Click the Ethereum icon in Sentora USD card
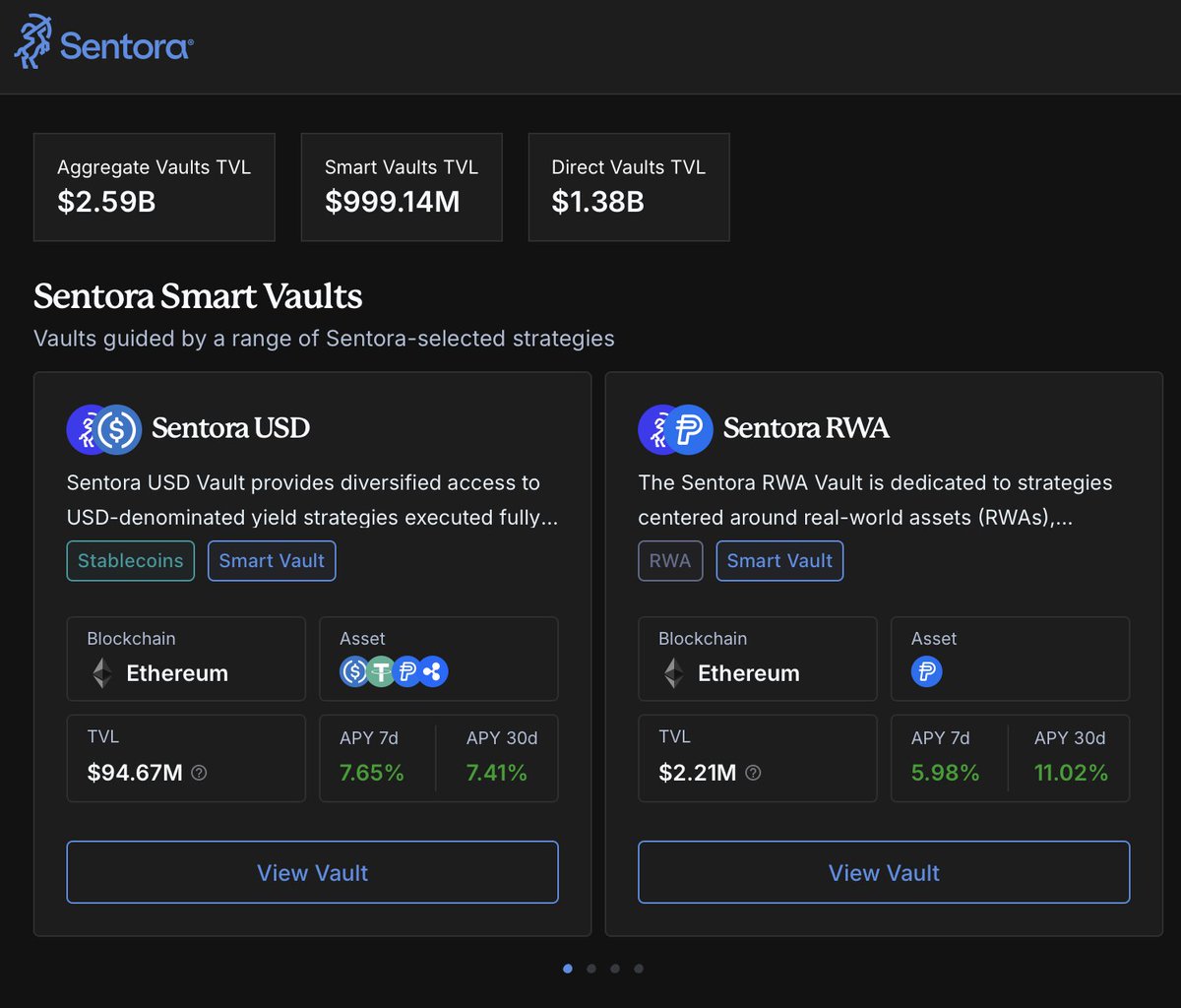The image size is (1181, 1008). tap(102, 673)
